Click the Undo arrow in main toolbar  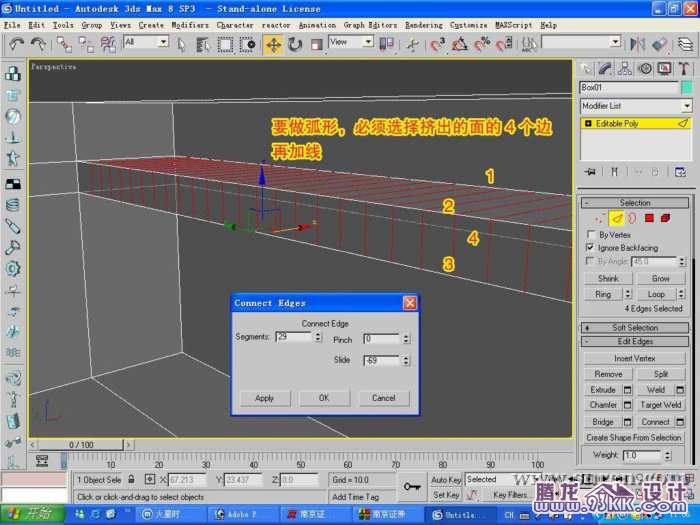(17, 44)
